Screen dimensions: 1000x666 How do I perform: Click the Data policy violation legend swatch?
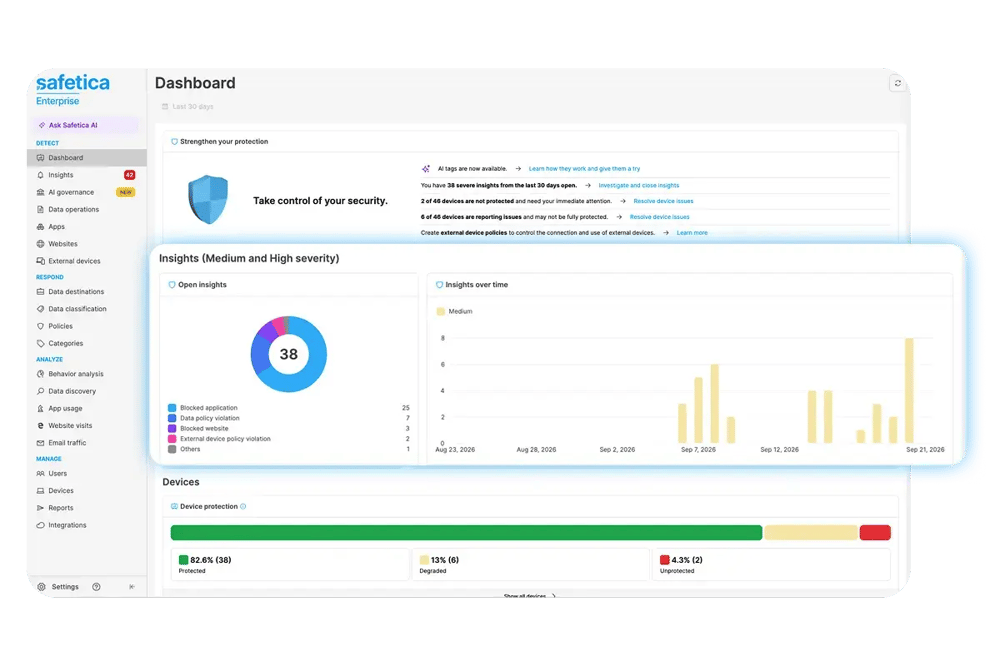[172, 418]
